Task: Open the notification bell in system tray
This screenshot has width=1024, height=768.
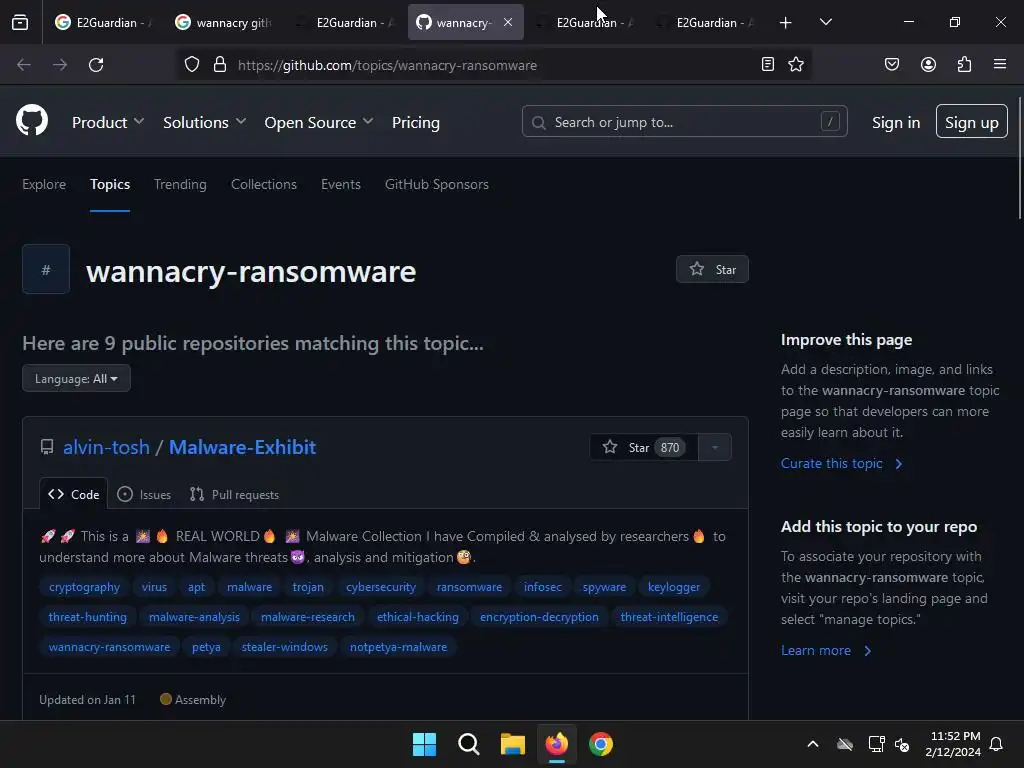Action: [996, 744]
